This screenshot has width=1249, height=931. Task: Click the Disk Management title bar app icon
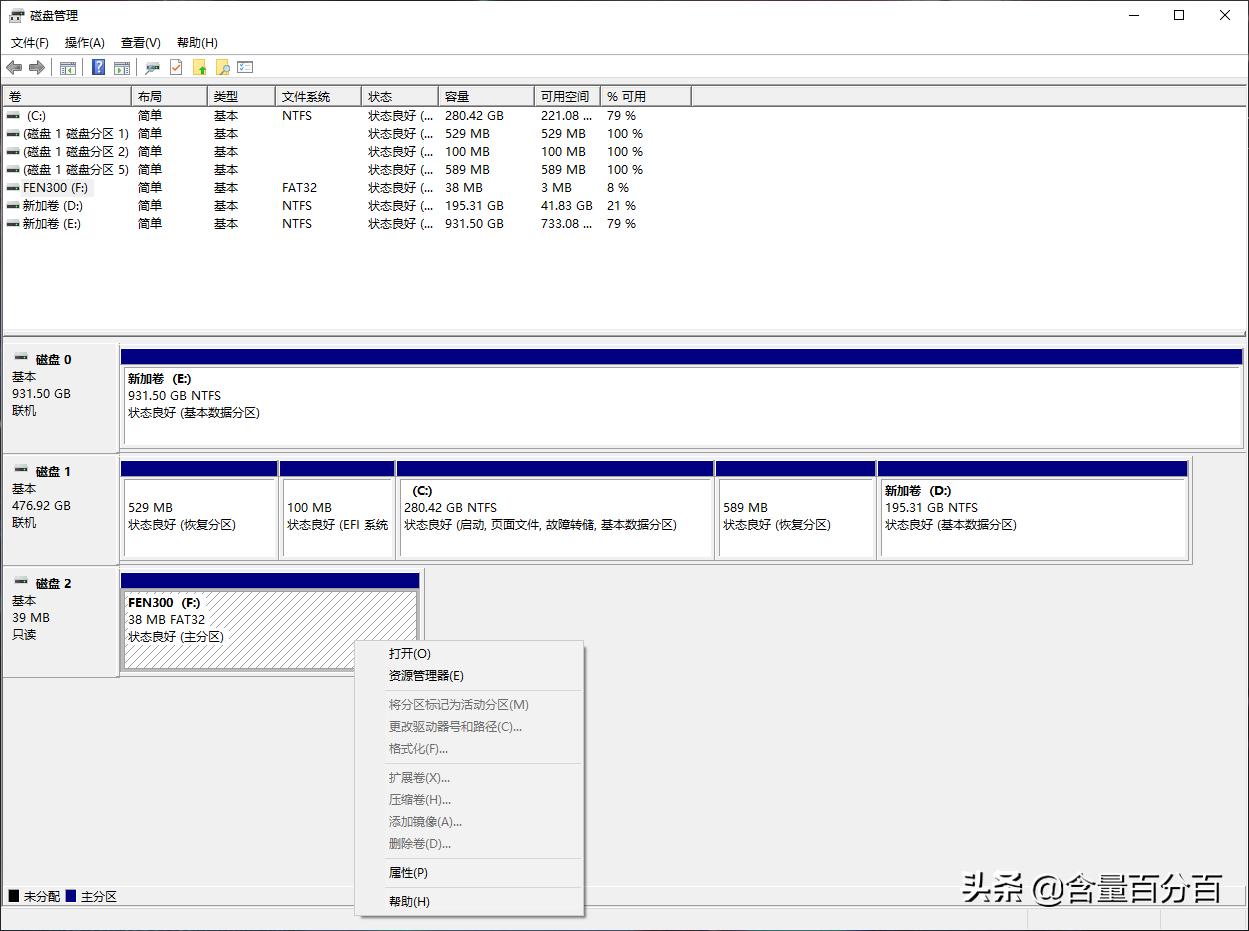tap(17, 15)
